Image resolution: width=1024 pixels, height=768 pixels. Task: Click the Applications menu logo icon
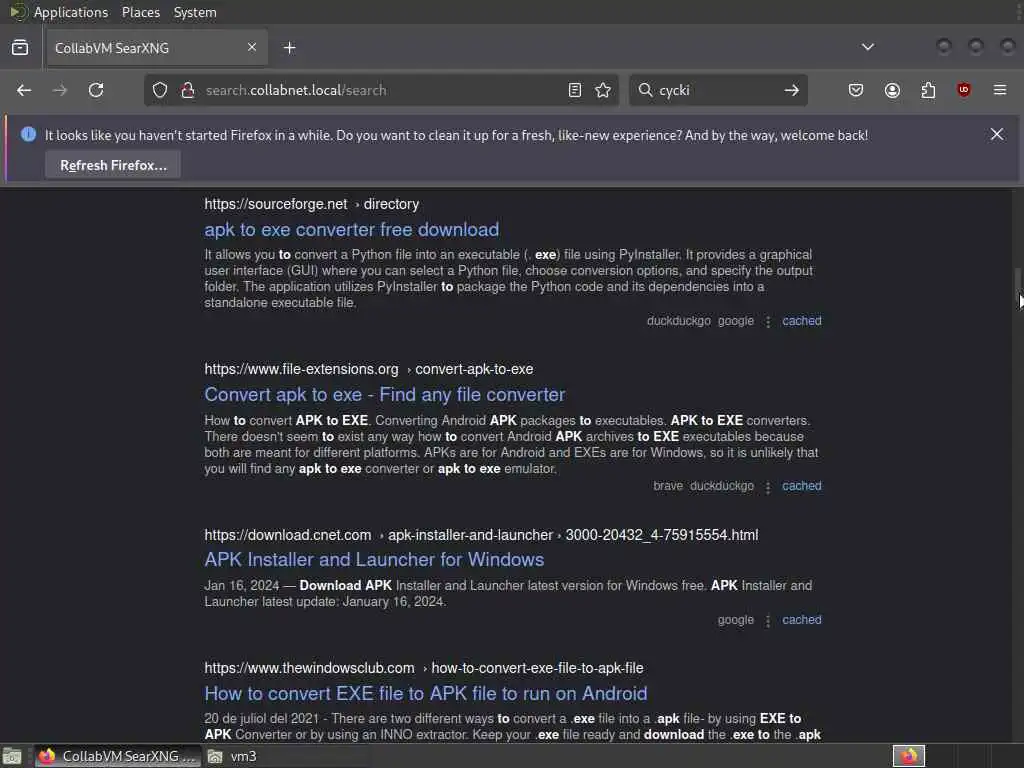pos(18,12)
